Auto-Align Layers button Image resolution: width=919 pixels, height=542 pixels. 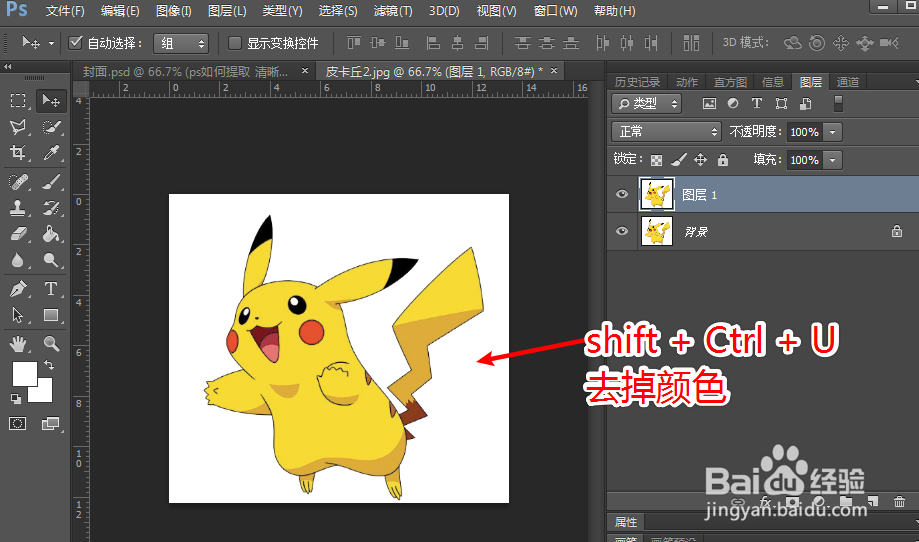click(691, 43)
